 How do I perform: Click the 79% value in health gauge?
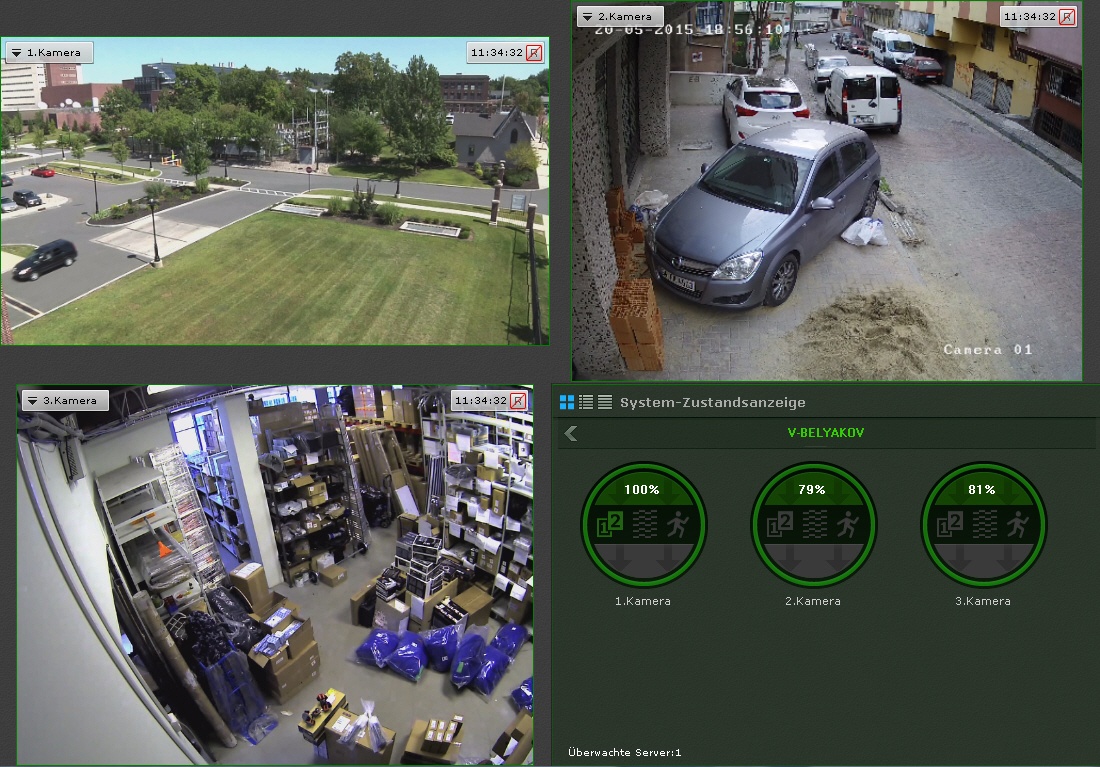click(x=812, y=490)
